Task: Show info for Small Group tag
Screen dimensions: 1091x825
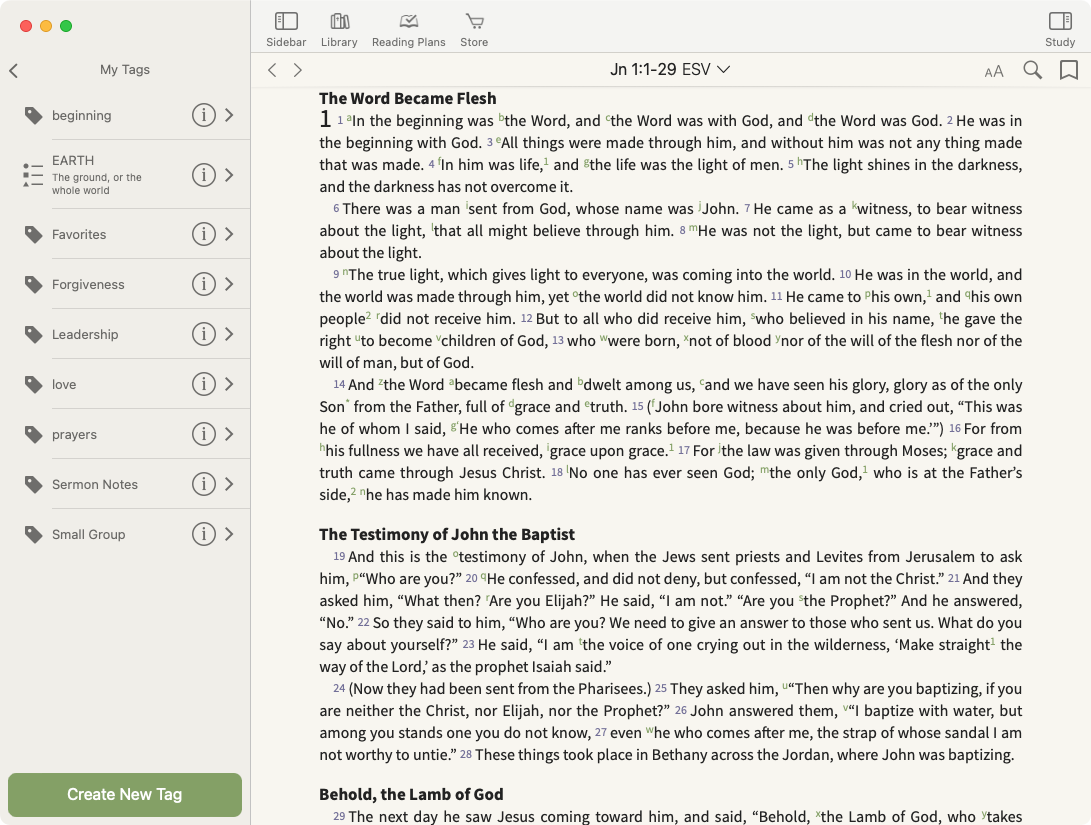Action: 204,534
